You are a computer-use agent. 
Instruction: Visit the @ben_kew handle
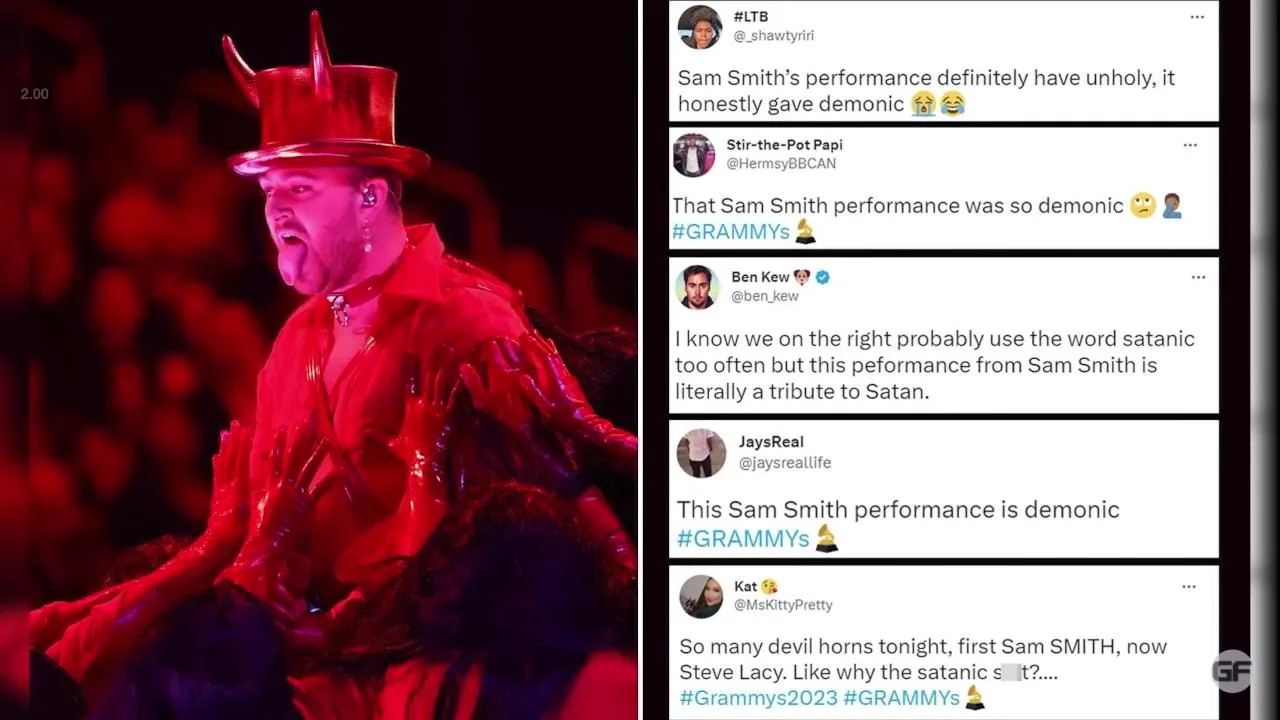click(765, 296)
